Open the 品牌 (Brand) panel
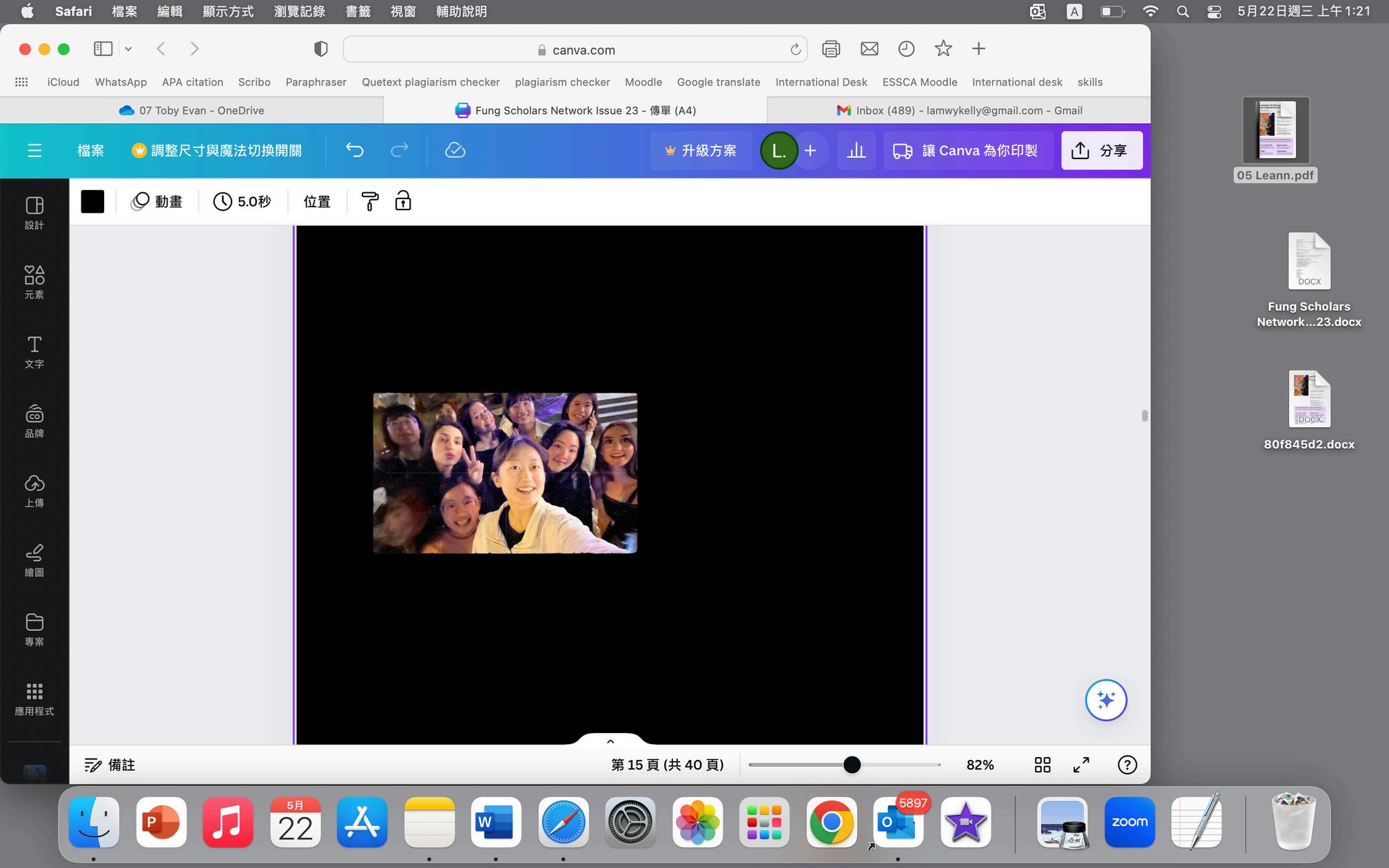Image resolution: width=1389 pixels, height=868 pixels. (x=34, y=421)
